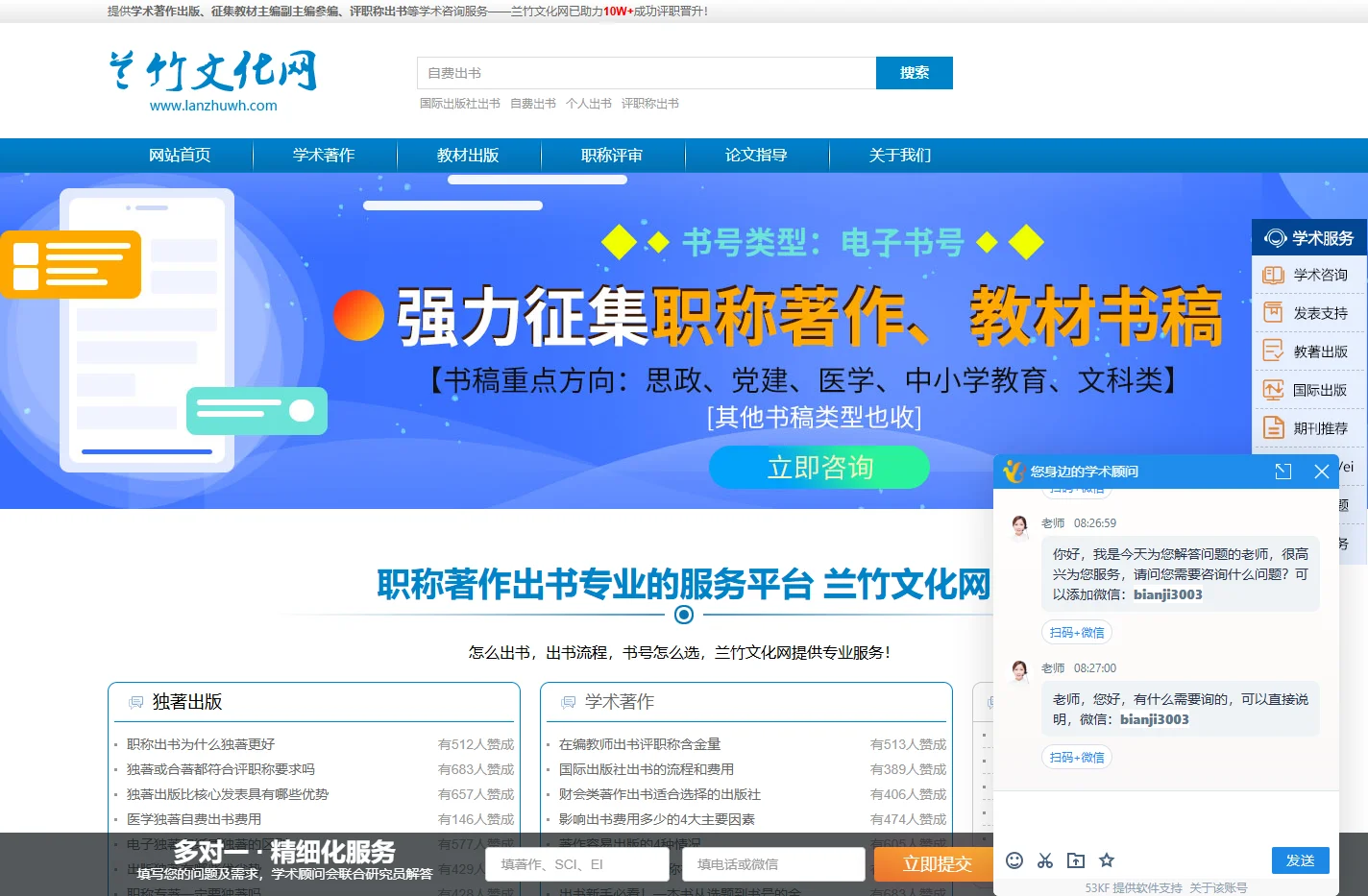Viewport: 1368px width, 896px height.
Task: Click the 搜索 search button
Action: point(915,73)
